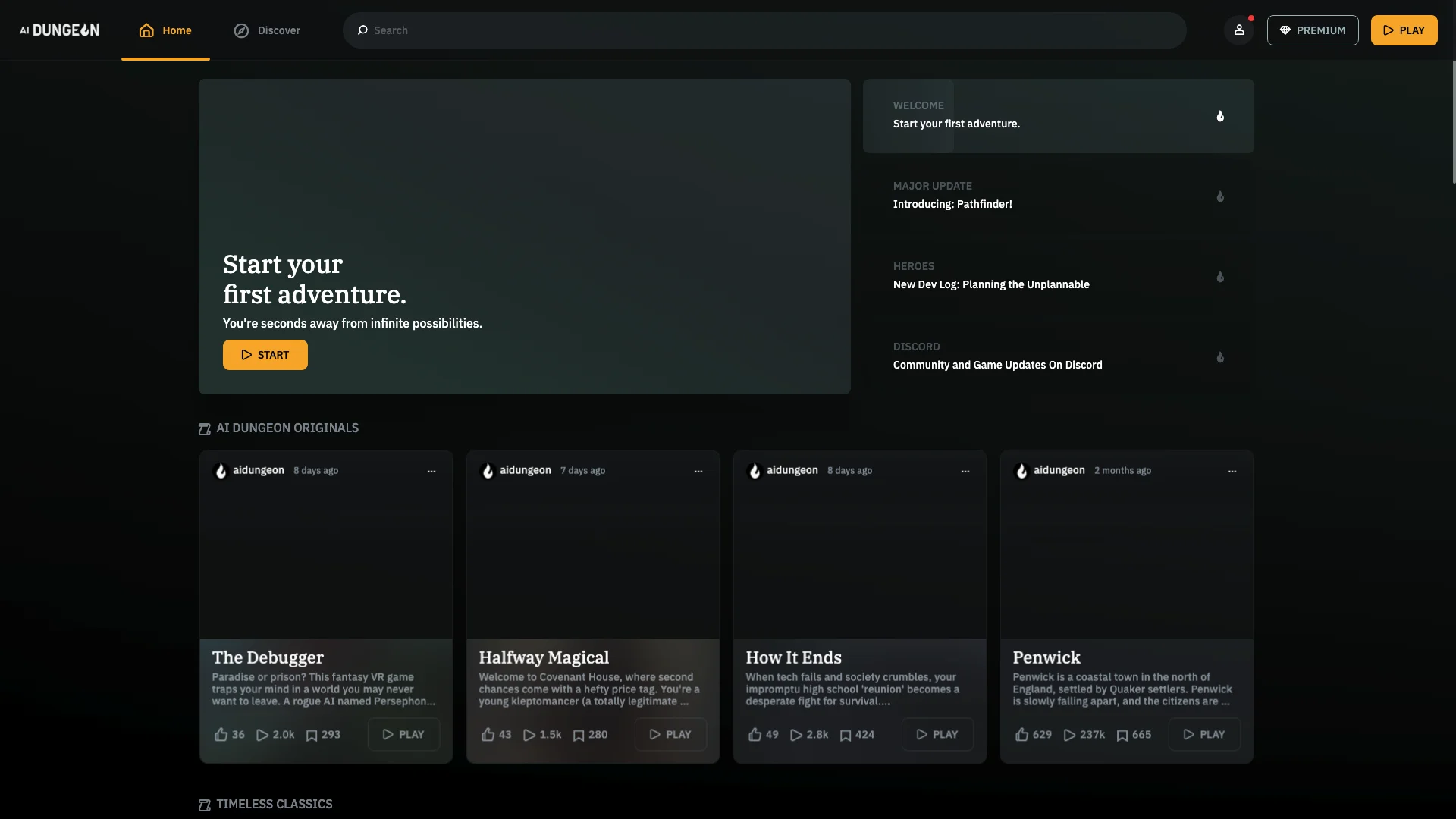Open the options menu on How It Ends card

[965, 471]
